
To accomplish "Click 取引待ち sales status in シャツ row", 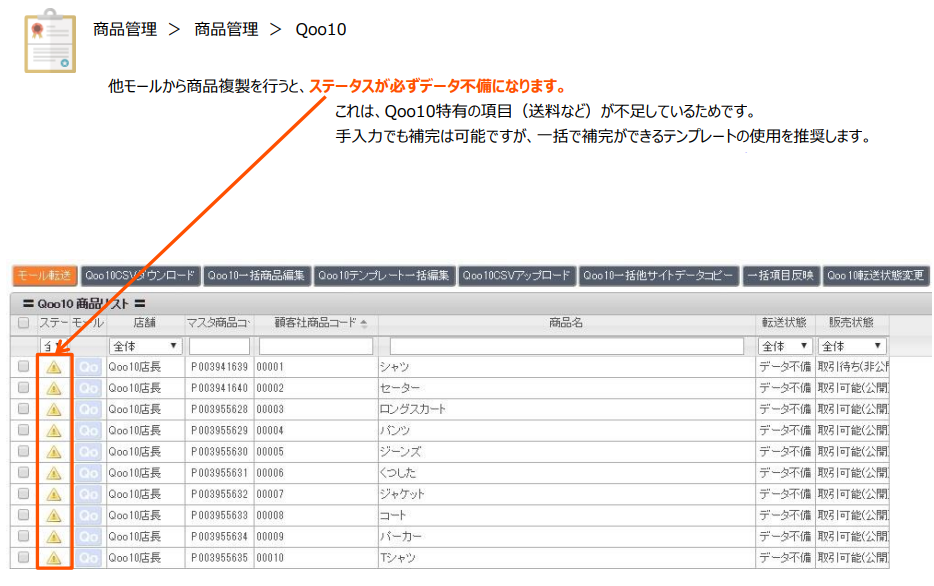I will point(852,367).
